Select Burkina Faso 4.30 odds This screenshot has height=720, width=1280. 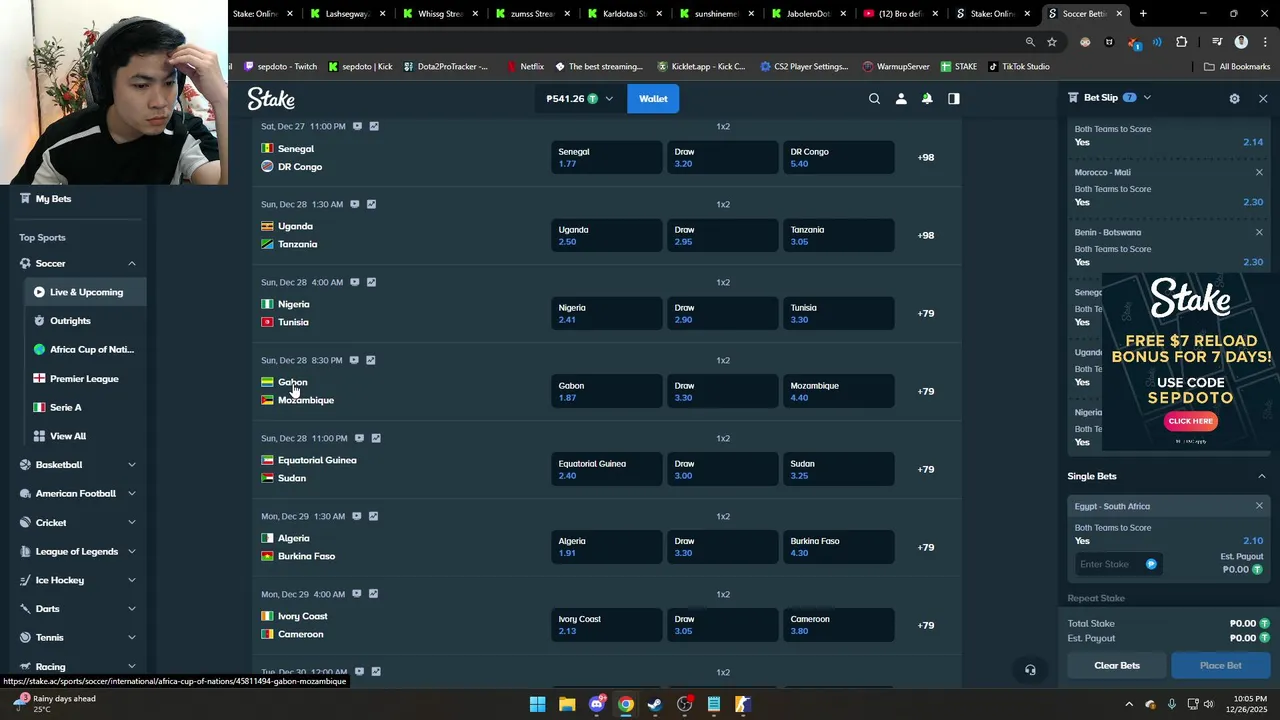pos(838,547)
